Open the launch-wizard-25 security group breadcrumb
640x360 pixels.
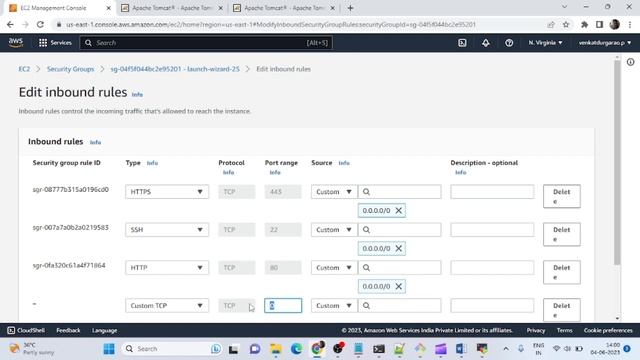point(175,69)
